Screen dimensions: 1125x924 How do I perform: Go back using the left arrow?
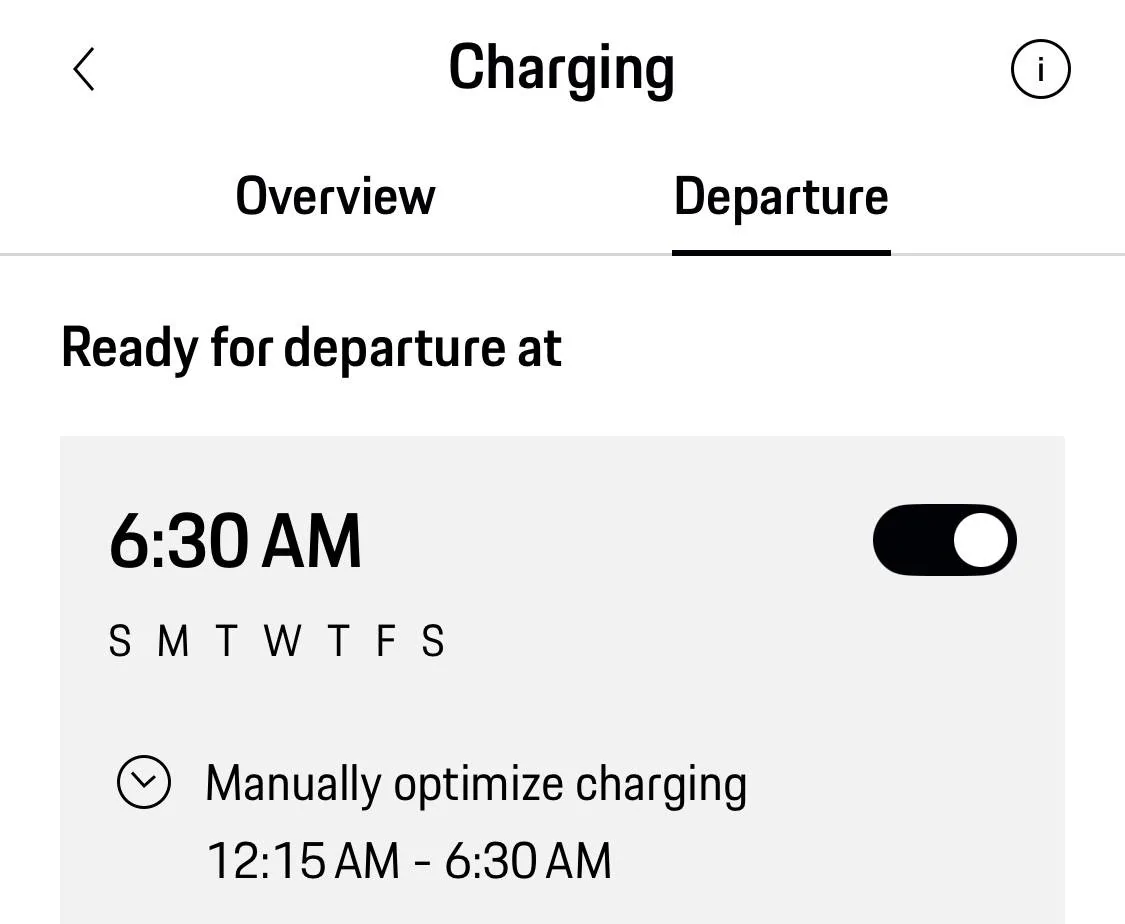84,70
